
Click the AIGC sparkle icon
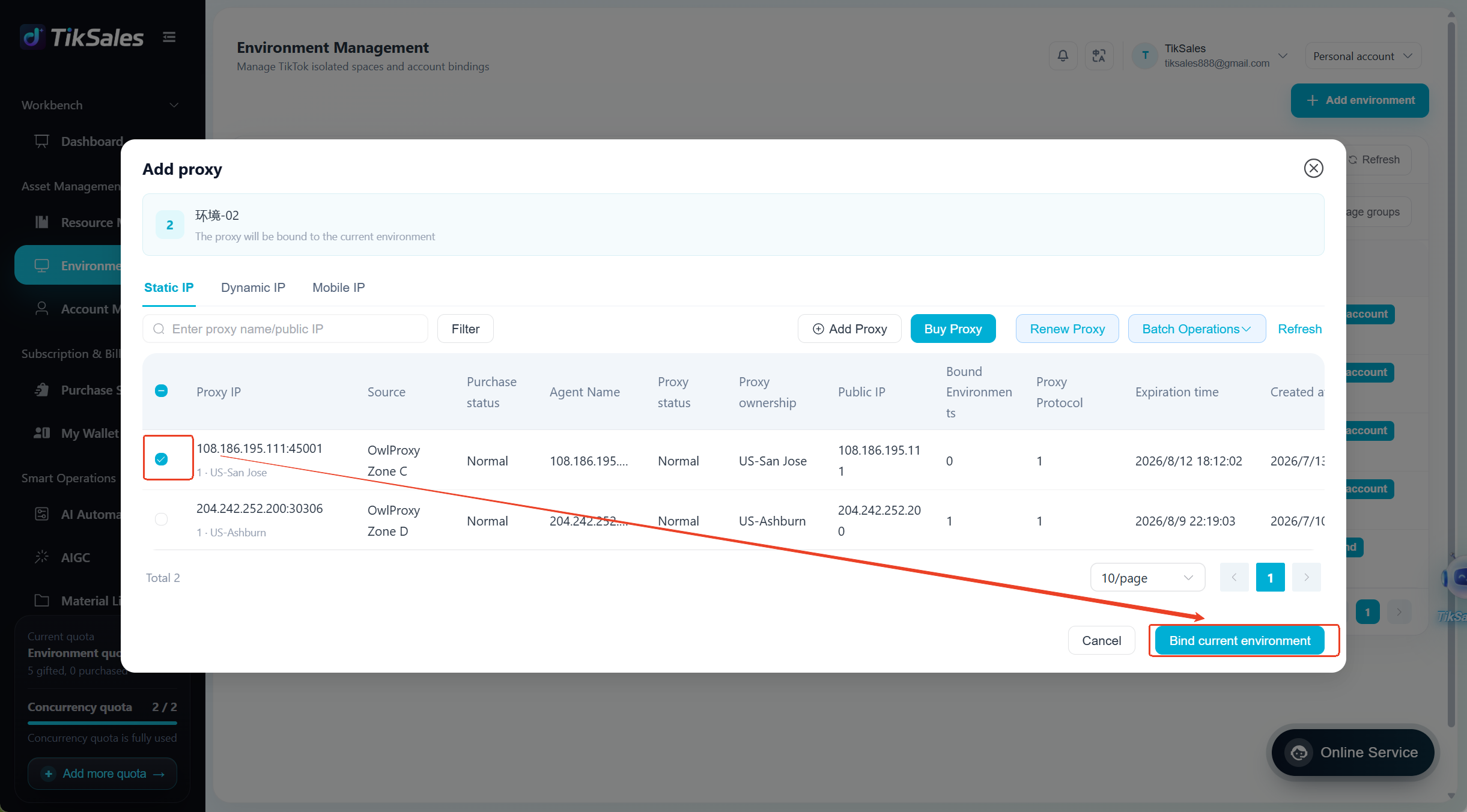(x=41, y=557)
